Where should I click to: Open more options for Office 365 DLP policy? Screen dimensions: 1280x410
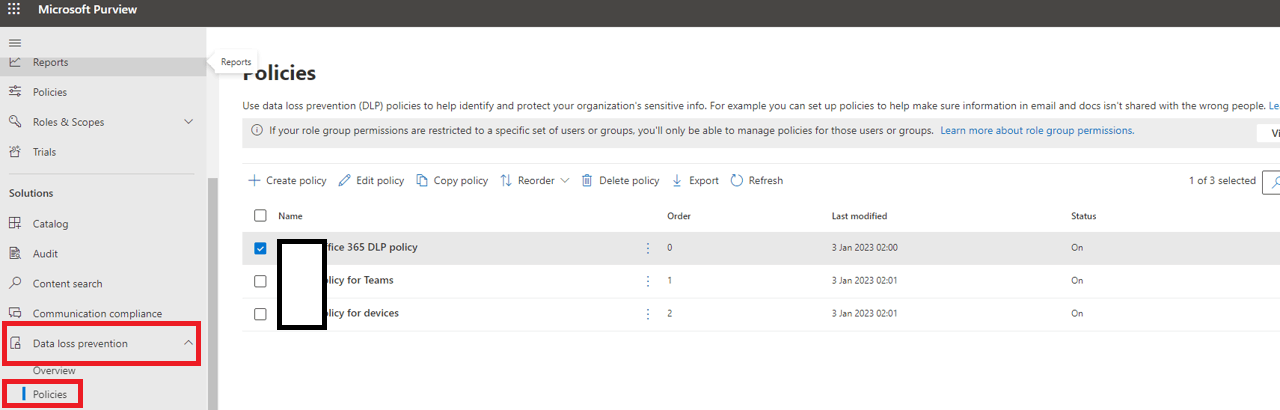point(647,248)
